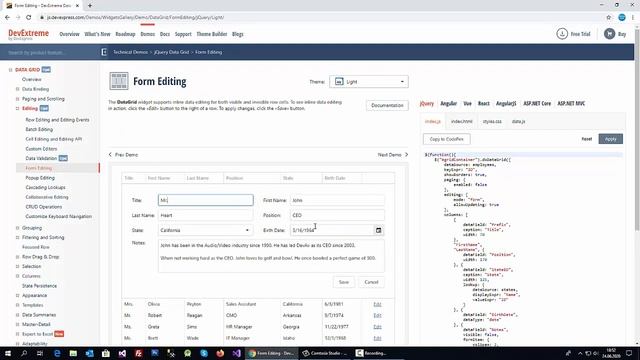Screen dimensions: 640x360
Task: Open the Windows Start menu
Action: 8,353
